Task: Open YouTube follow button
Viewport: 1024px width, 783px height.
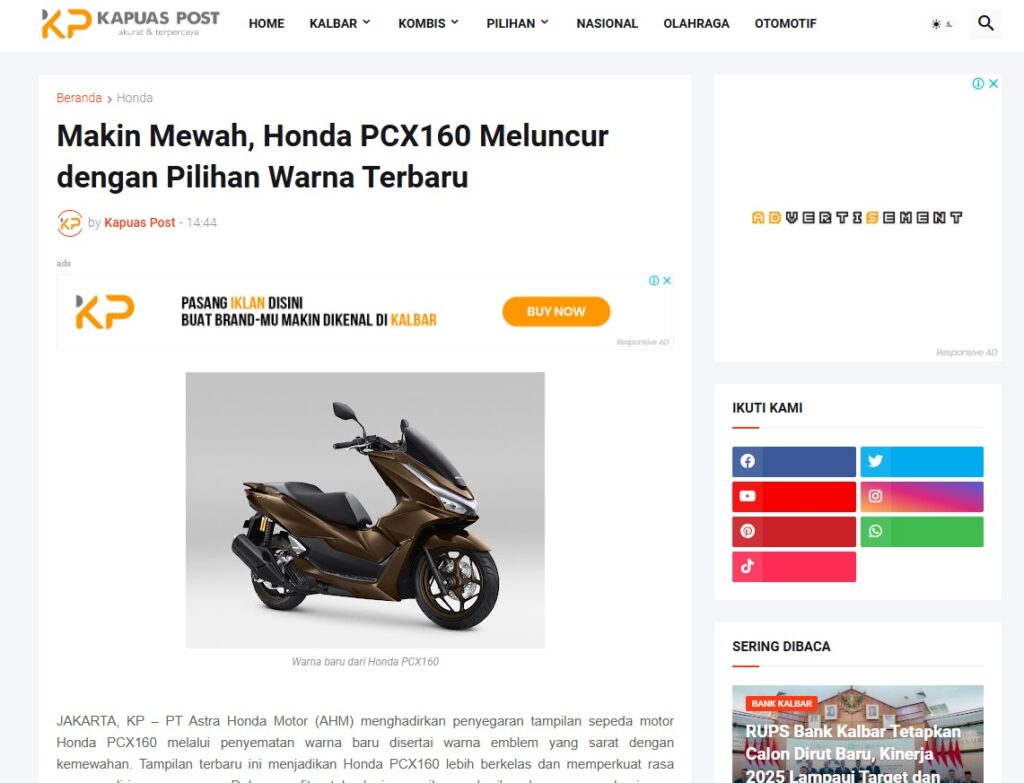Action: click(793, 496)
